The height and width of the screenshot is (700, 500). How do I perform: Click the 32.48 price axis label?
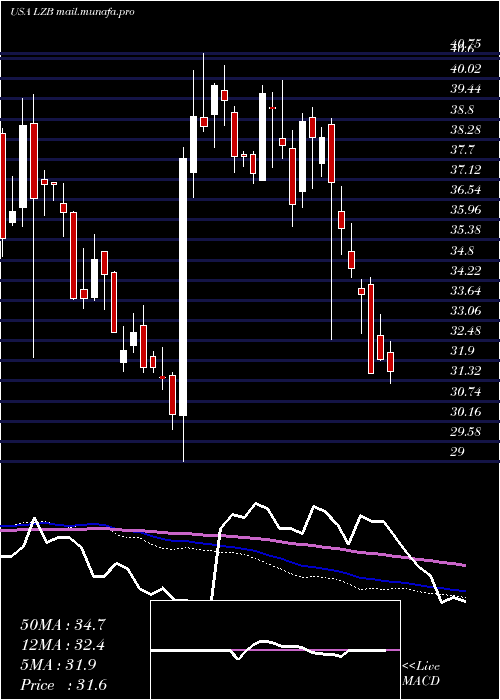466,331
